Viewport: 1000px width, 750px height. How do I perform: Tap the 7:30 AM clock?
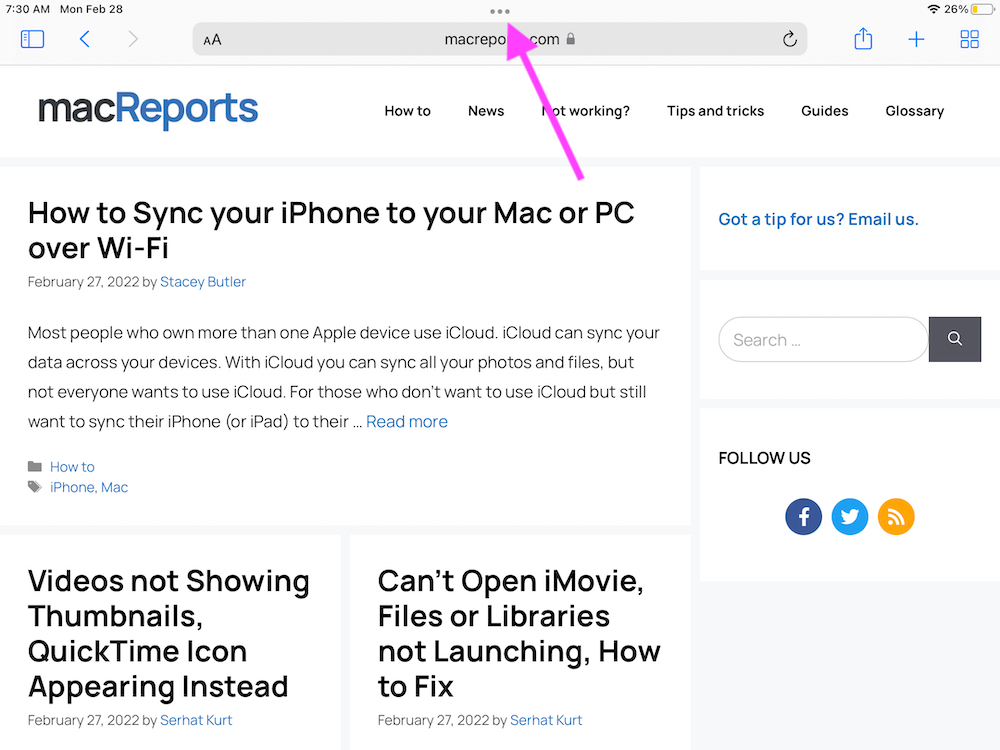point(27,10)
